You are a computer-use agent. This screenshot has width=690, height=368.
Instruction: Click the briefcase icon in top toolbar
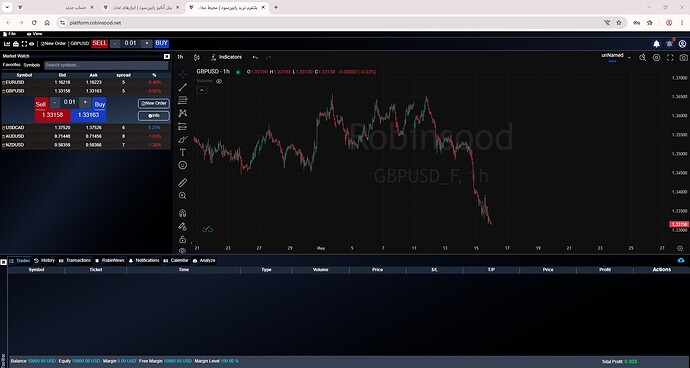pyautogui.click(x=16, y=44)
